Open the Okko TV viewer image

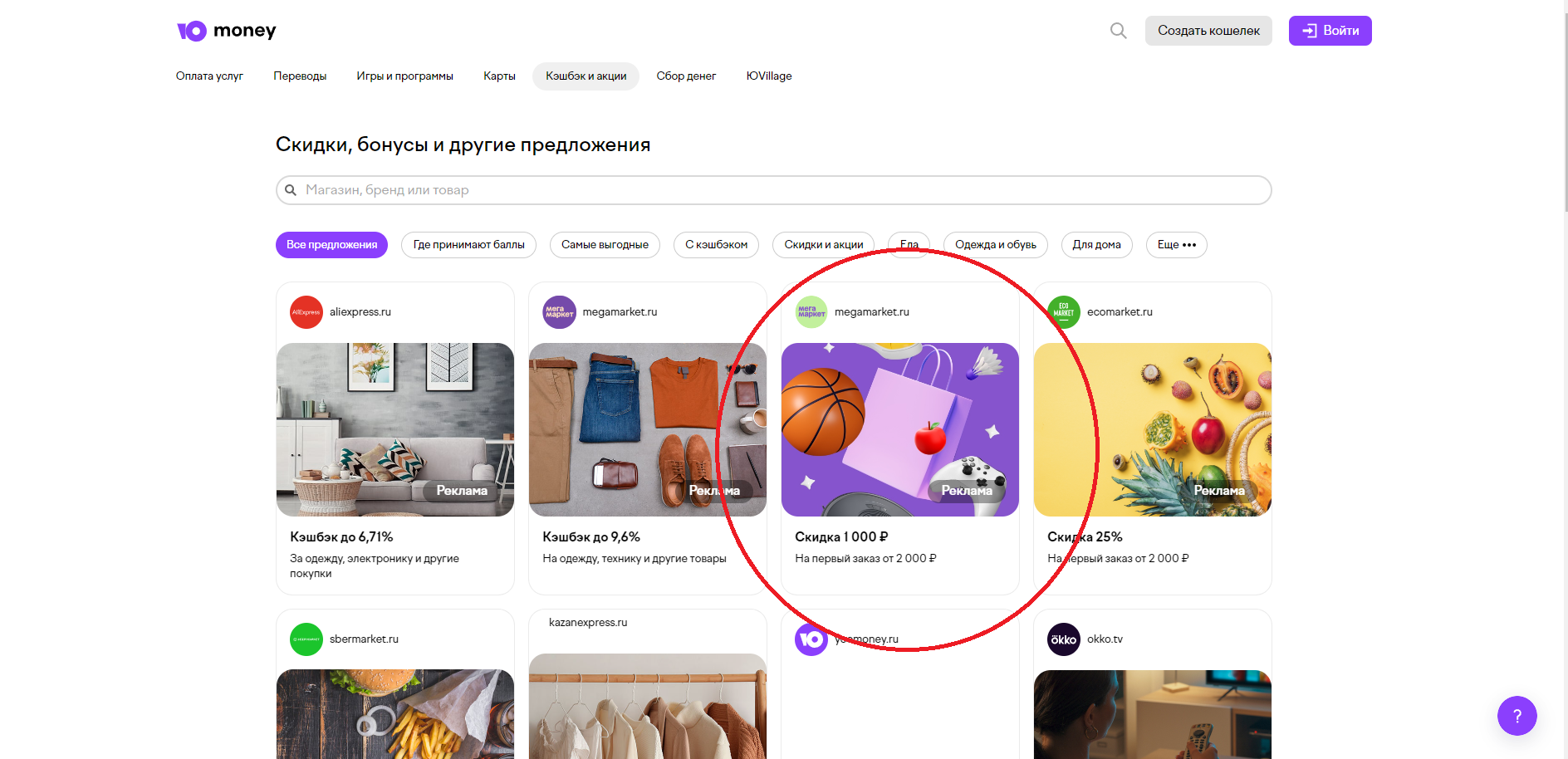click(x=1153, y=714)
